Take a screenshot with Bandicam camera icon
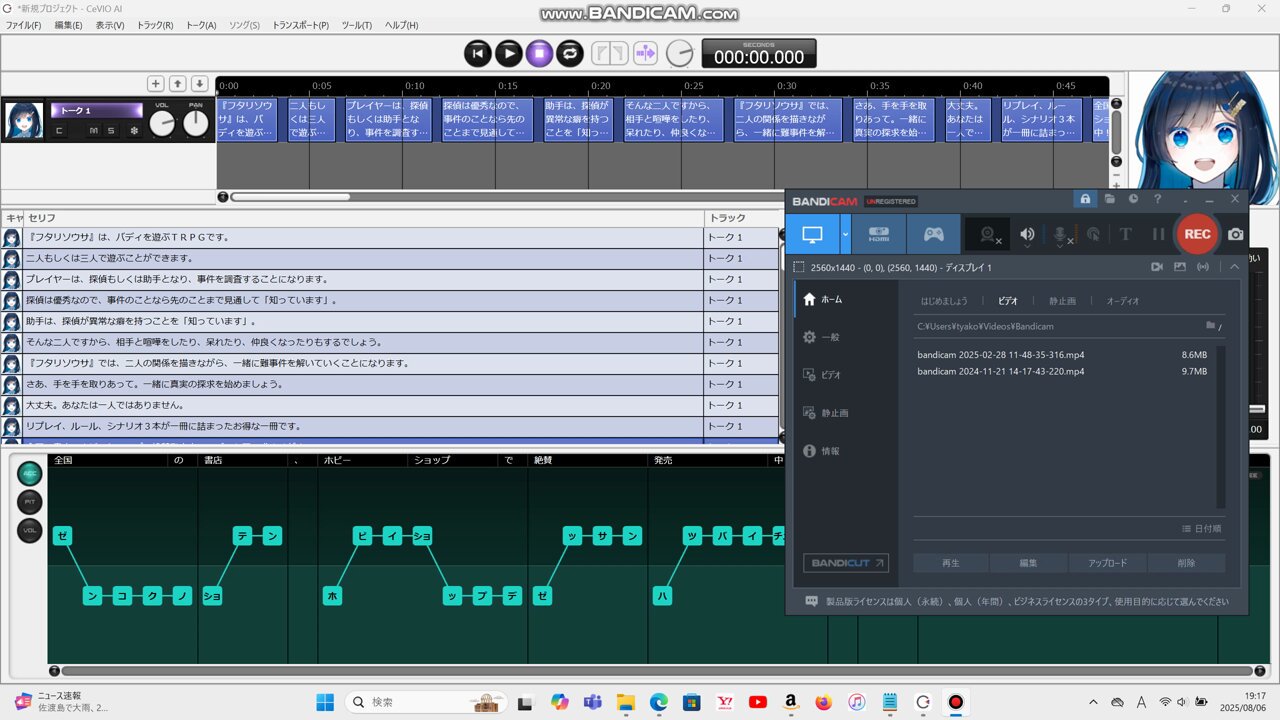 [x=1236, y=234]
